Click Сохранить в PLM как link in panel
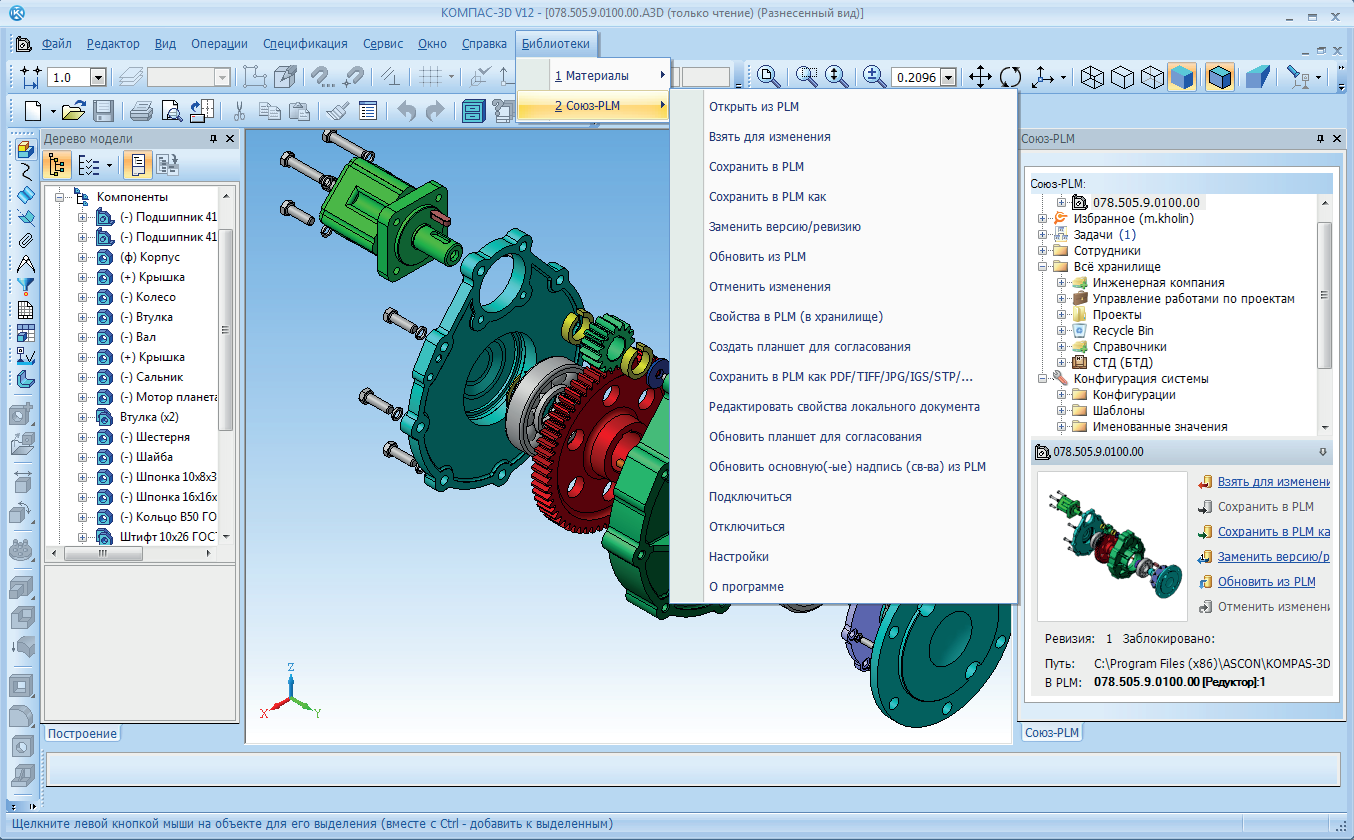 pos(1273,532)
